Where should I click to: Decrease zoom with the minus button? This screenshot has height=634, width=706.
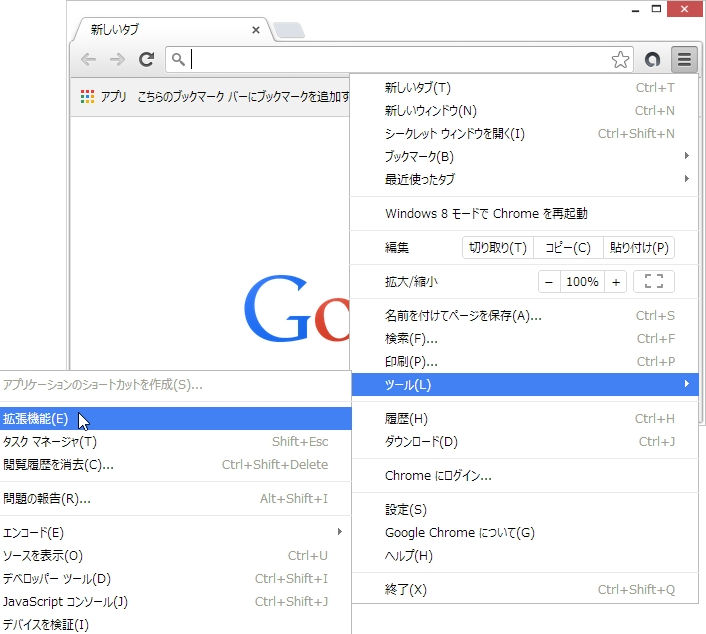point(549,282)
